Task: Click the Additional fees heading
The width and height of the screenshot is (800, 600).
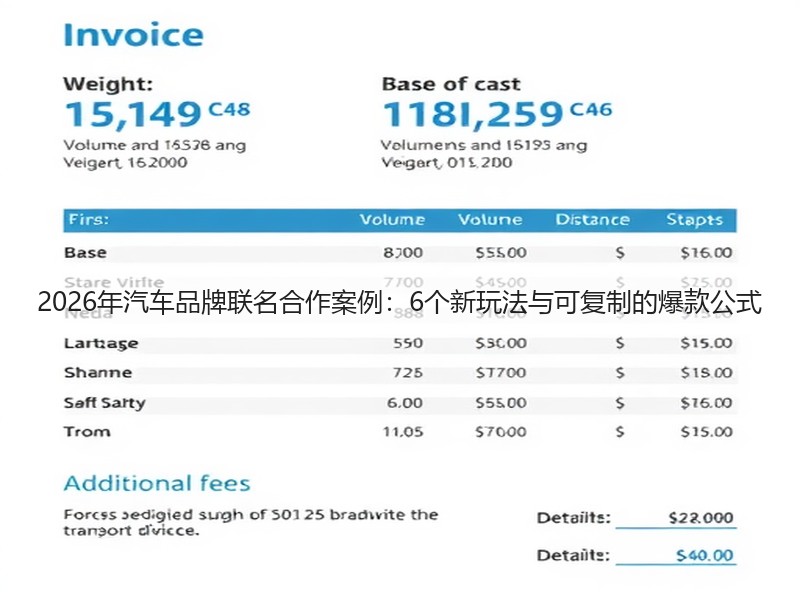Action: click(157, 483)
